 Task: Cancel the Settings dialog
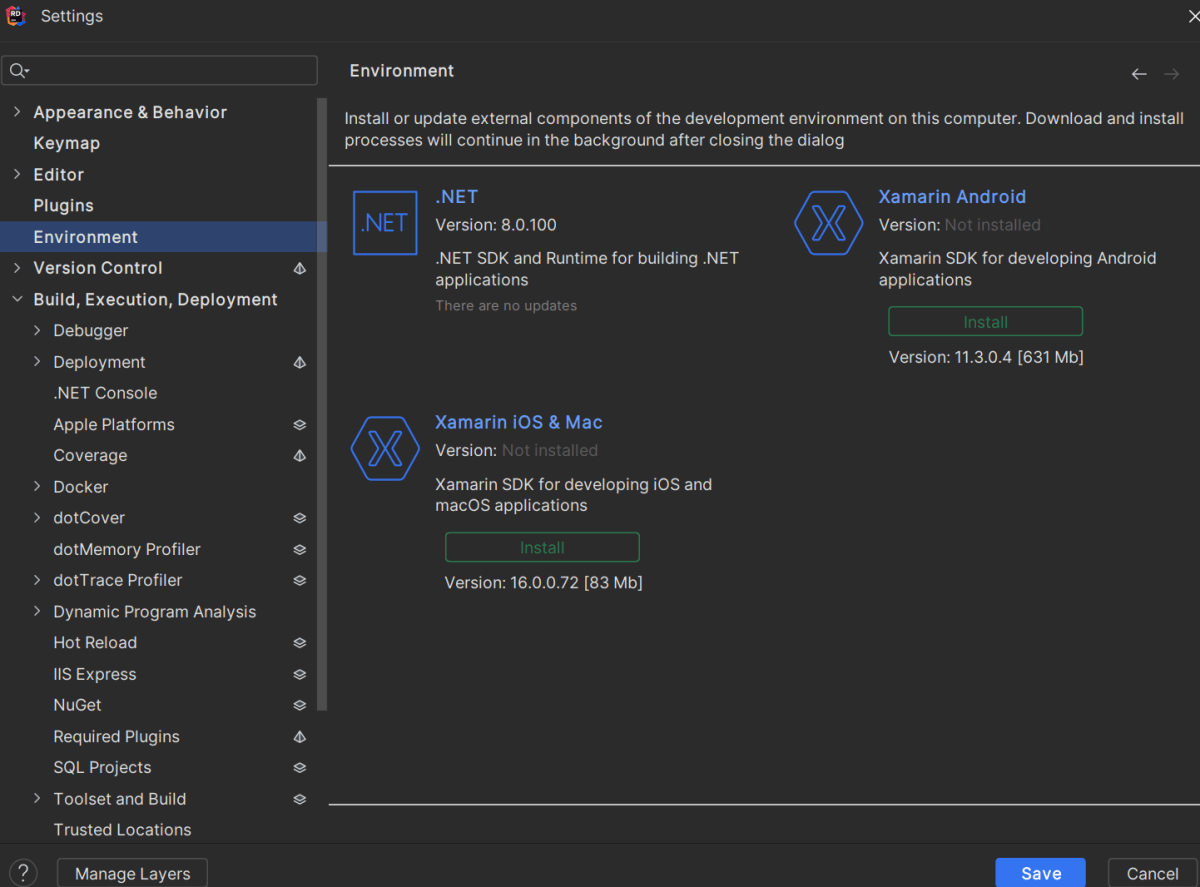tap(1153, 873)
